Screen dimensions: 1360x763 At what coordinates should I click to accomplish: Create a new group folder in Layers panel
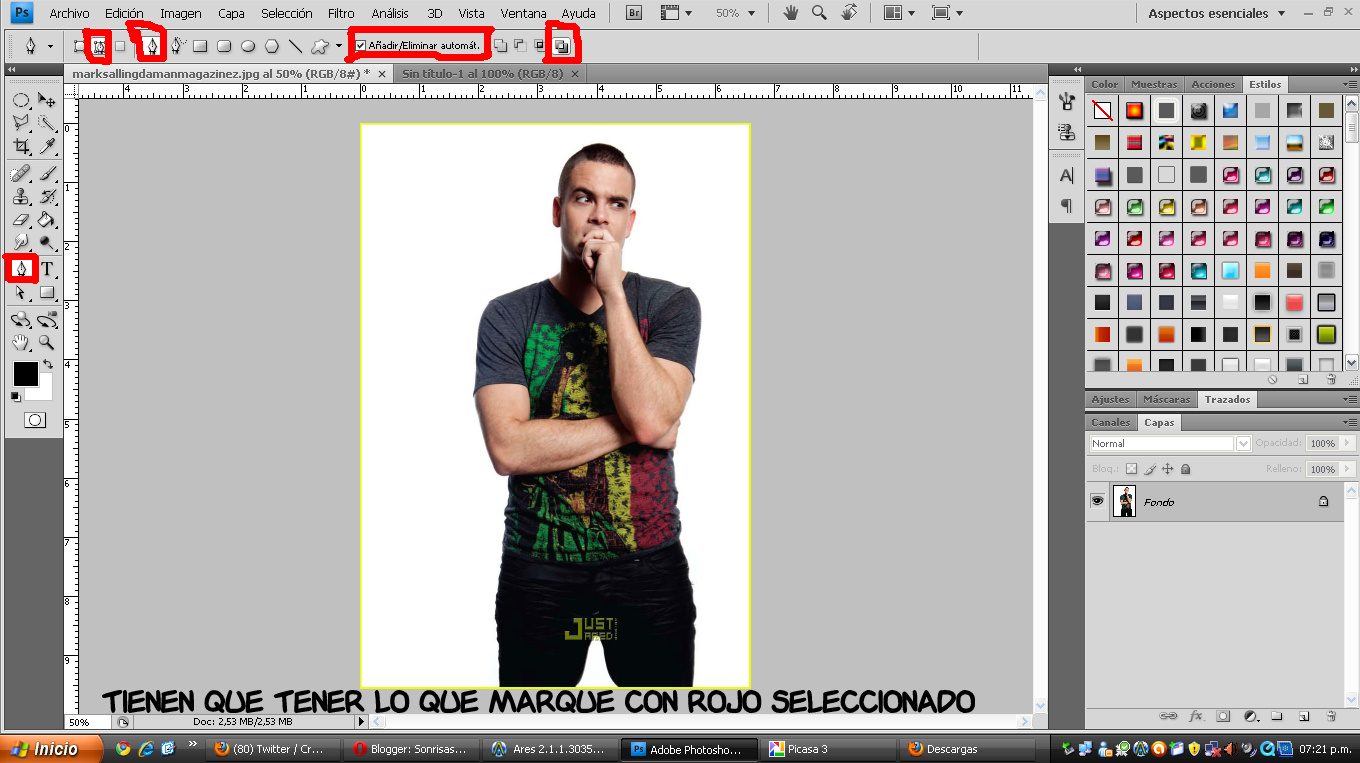(x=1277, y=716)
